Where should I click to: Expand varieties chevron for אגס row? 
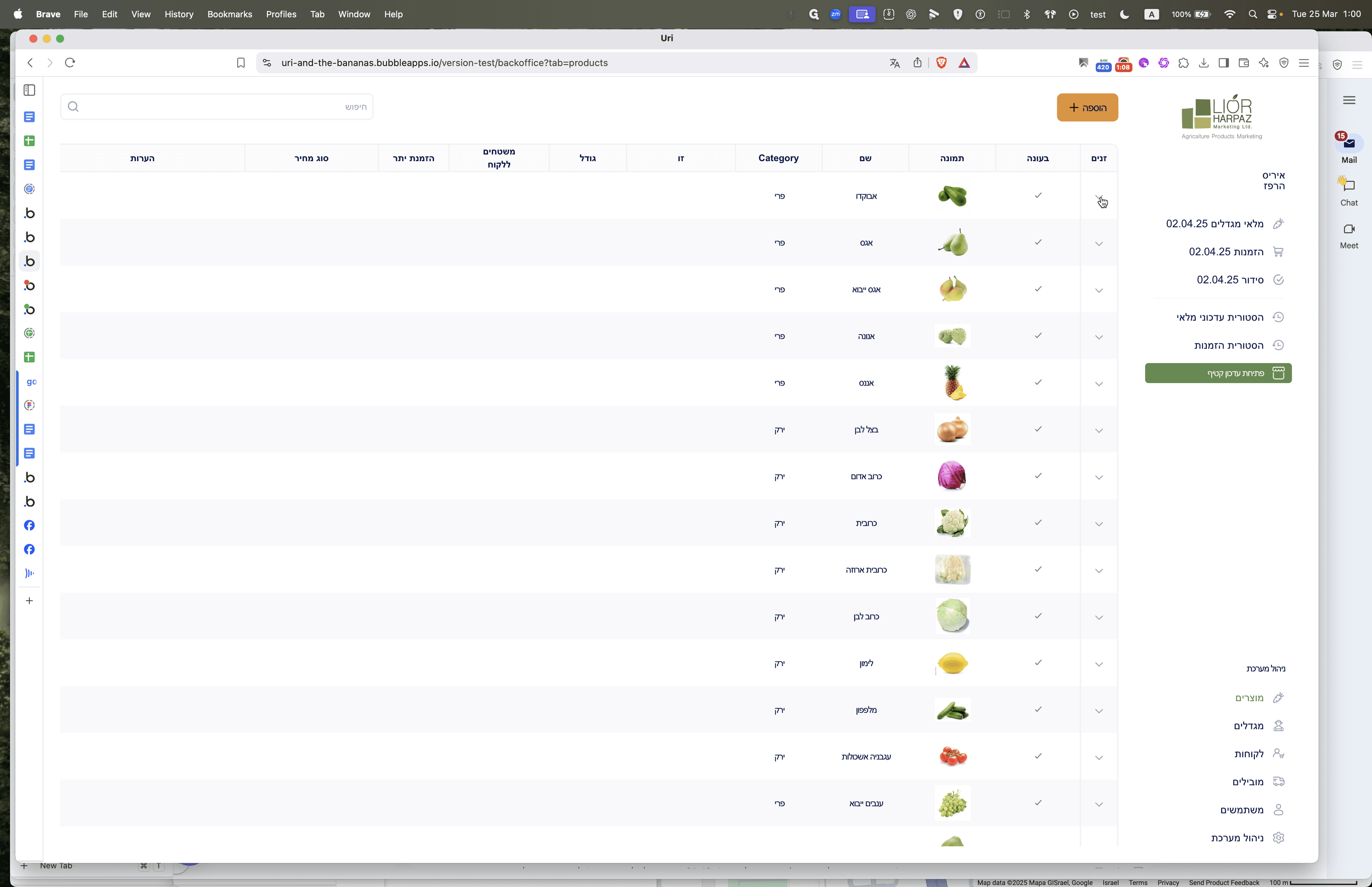click(1099, 244)
